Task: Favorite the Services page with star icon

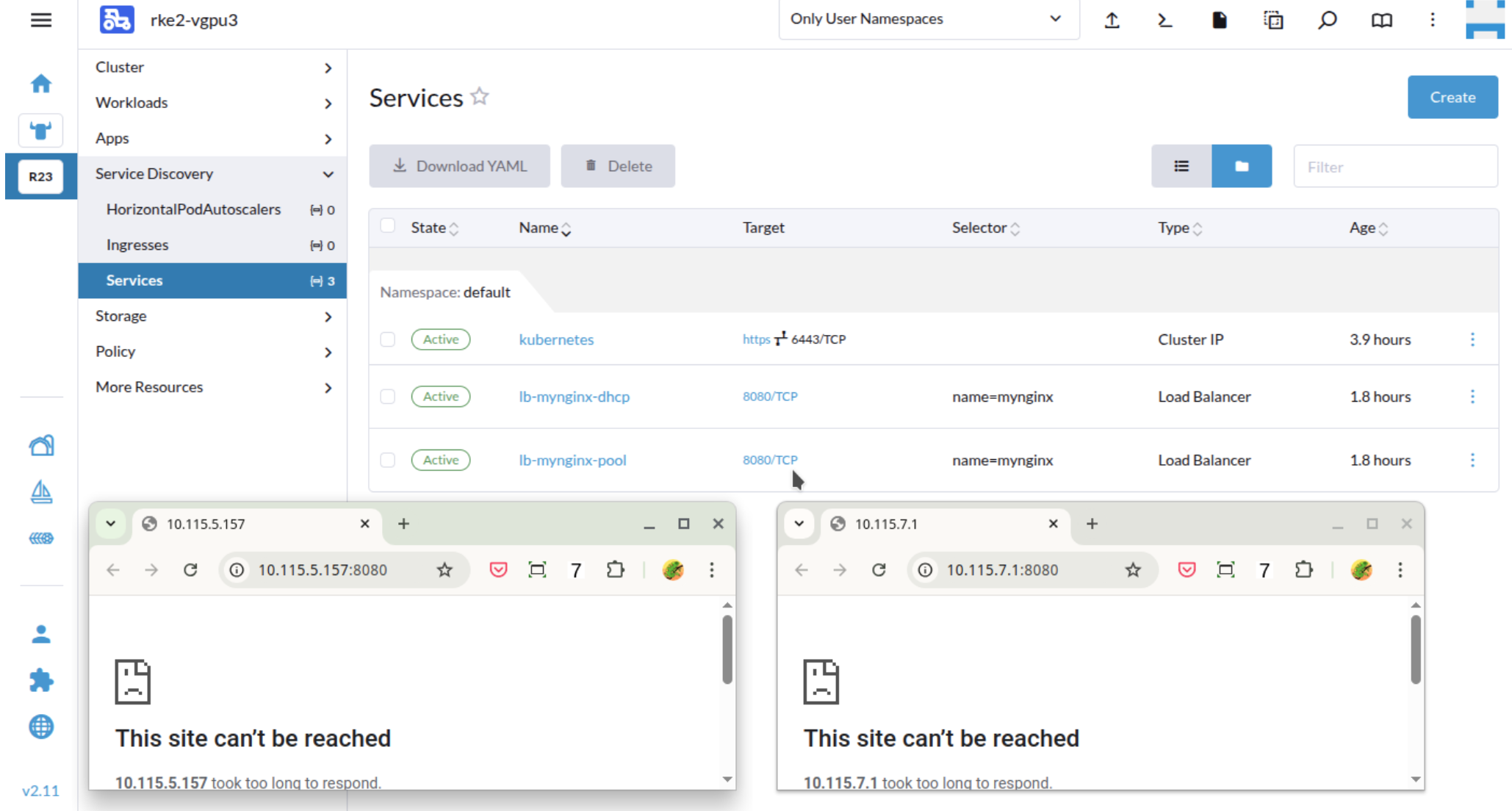Action: pos(480,96)
